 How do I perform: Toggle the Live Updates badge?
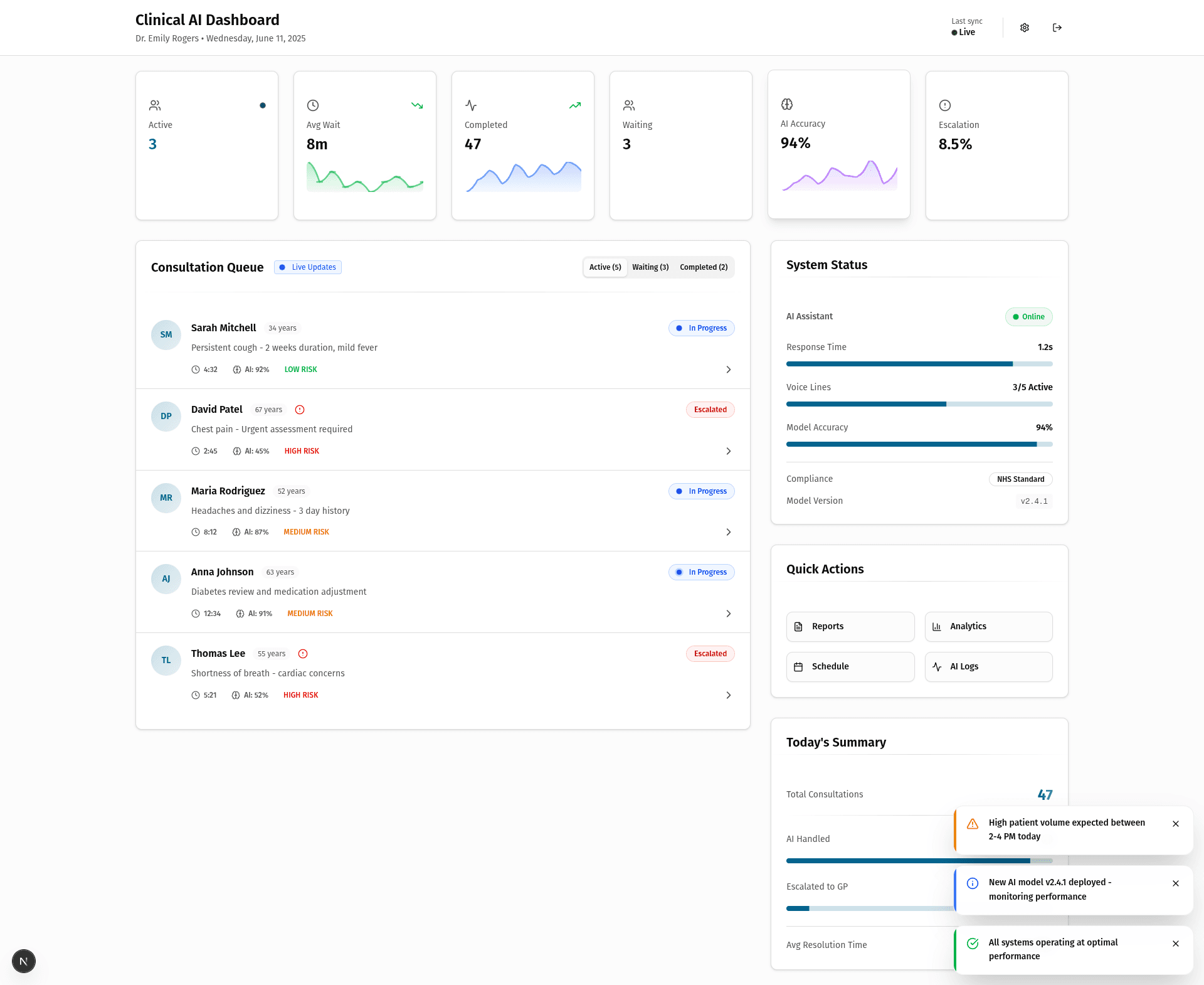click(x=308, y=267)
